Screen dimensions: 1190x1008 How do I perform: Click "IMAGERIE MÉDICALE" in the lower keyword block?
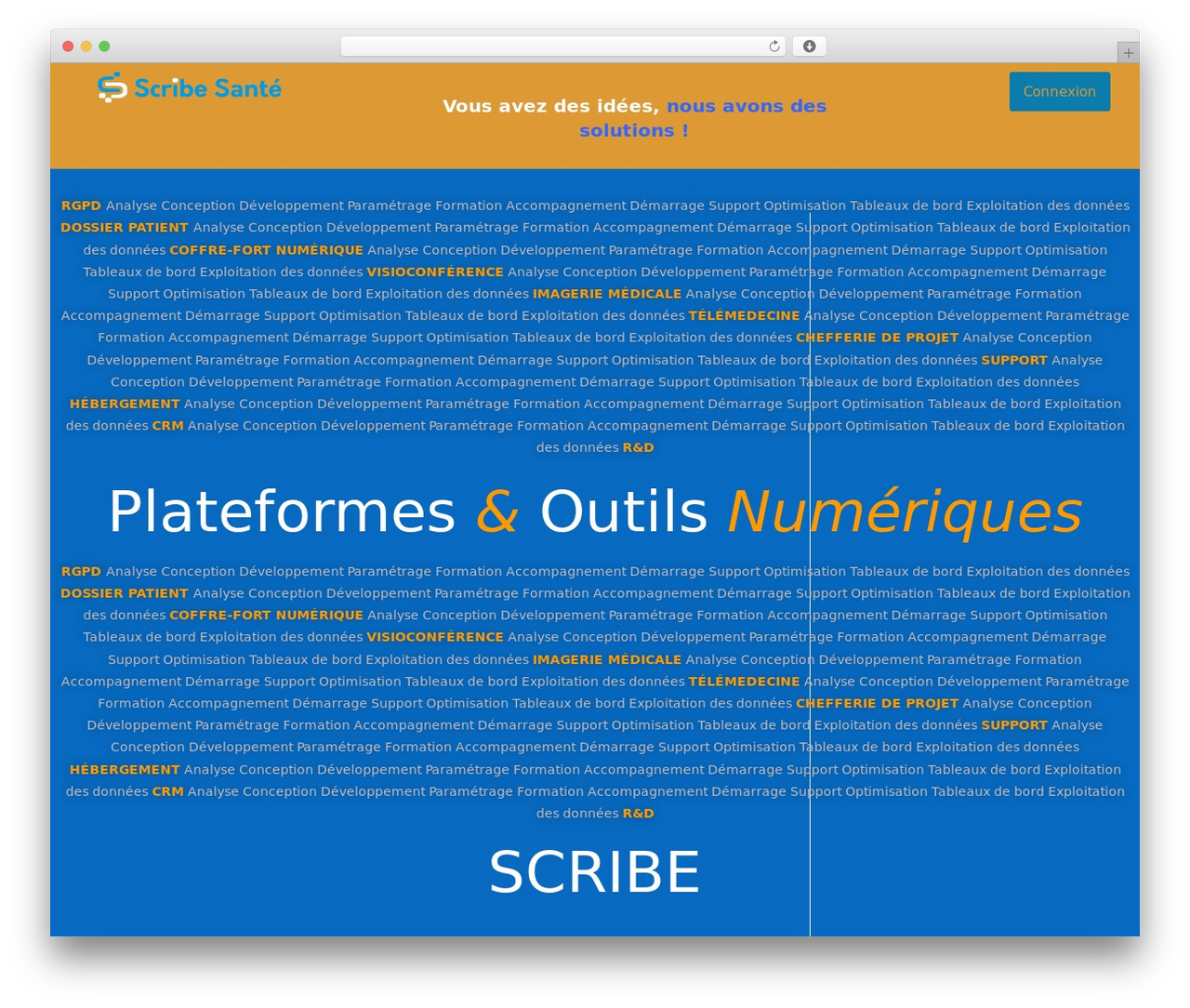[607, 659]
